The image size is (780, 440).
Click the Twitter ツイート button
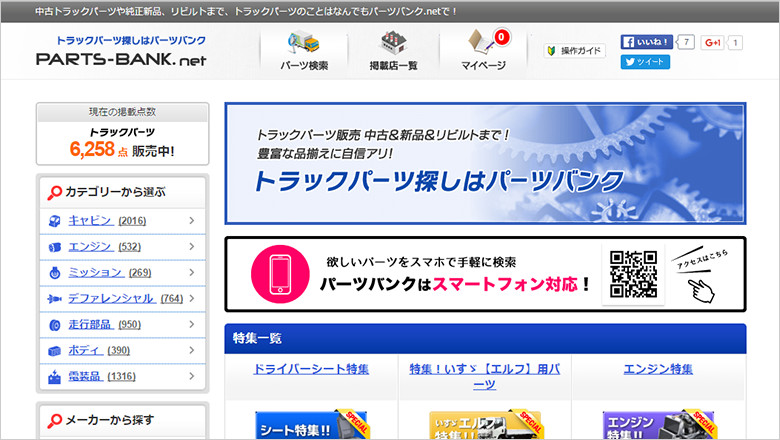(645, 62)
